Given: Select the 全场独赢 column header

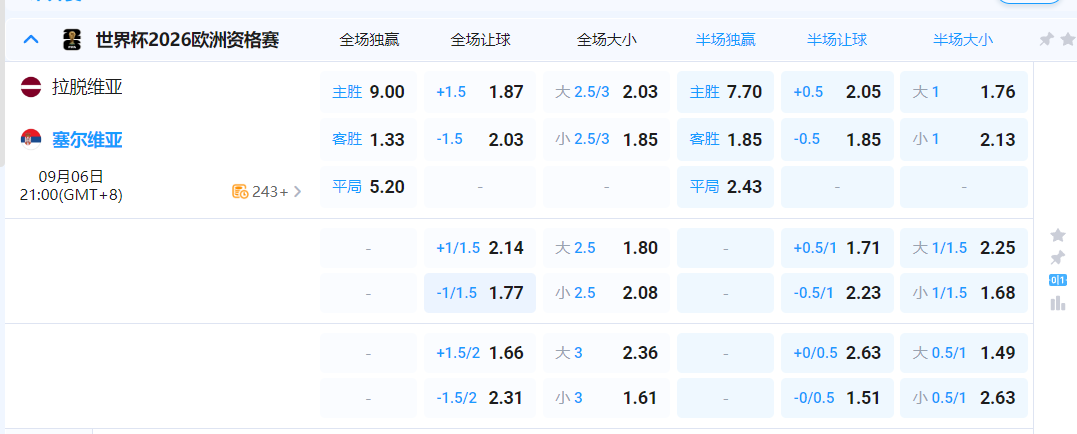Looking at the screenshot, I should pyautogui.click(x=369, y=40).
